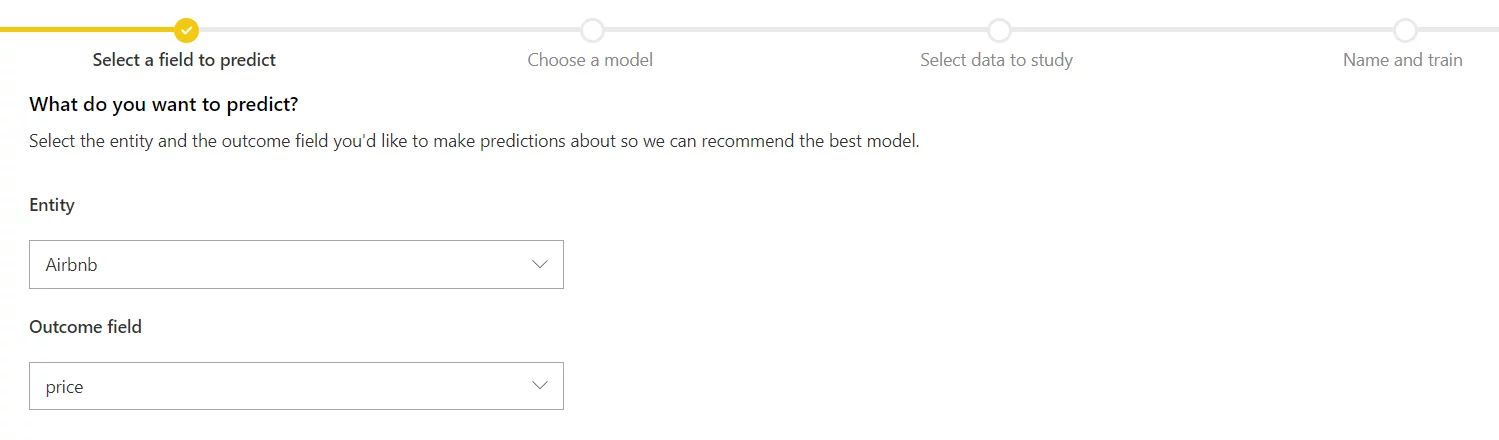Click progress line between data and train steps
The width and height of the screenshot is (1499, 440).
1202,30
